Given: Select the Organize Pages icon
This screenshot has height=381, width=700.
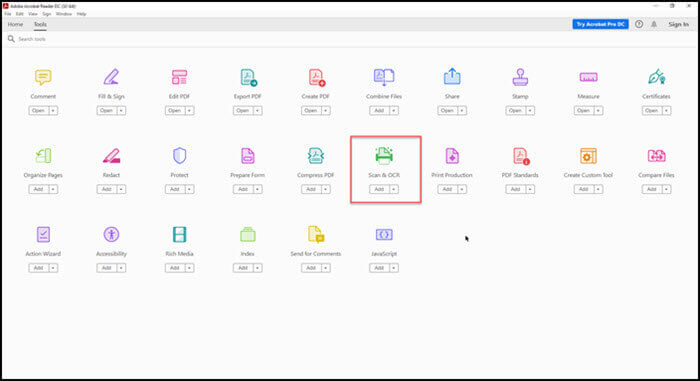Looking at the screenshot, I should (x=43, y=156).
